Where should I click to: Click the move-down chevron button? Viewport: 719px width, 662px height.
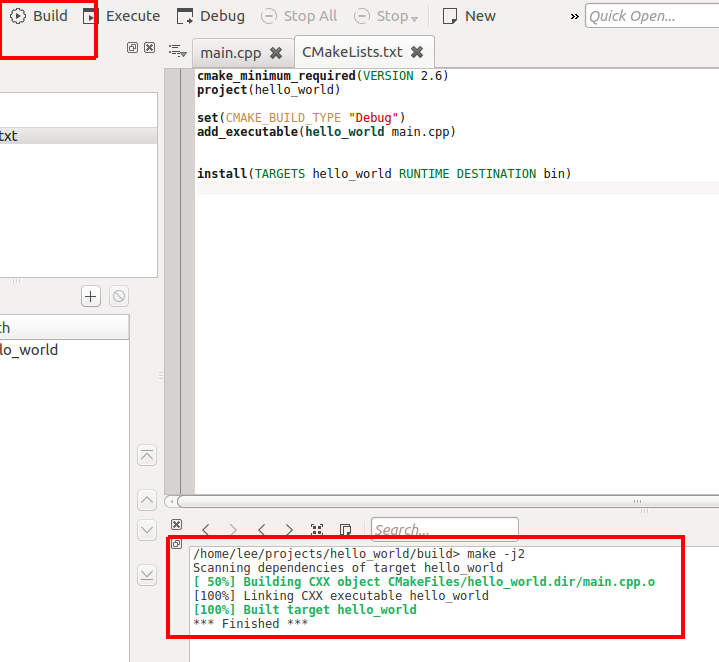(x=147, y=530)
